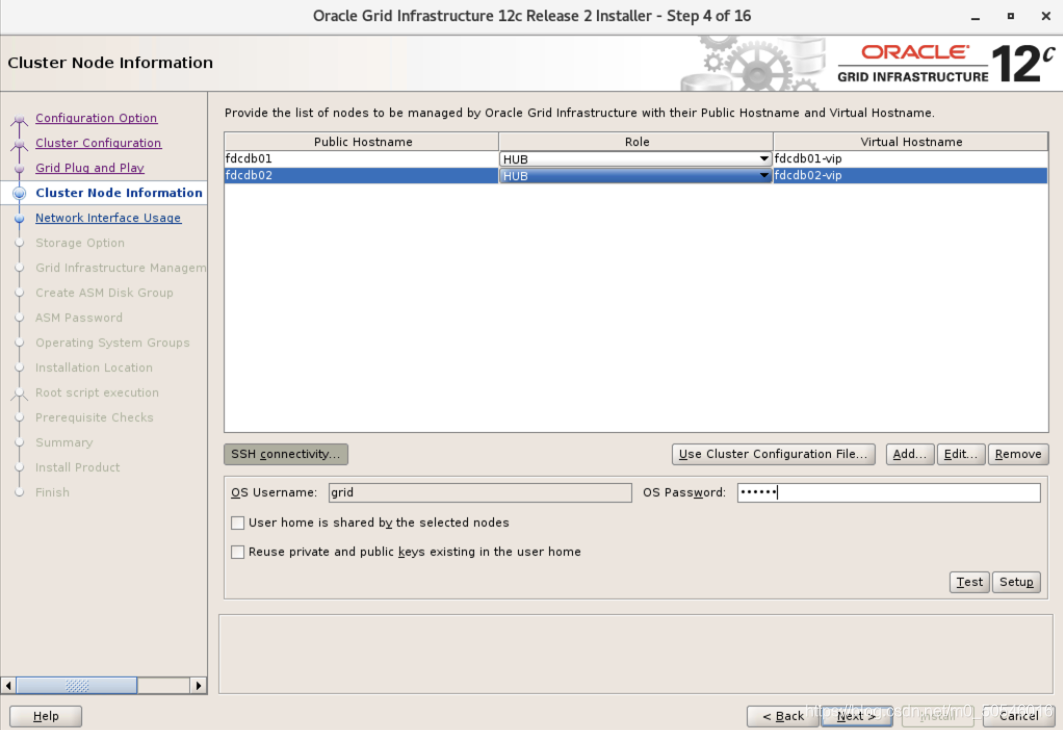The width and height of the screenshot is (1063, 730).
Task: Click the fdcdb02-vip virtual hostname cell
Action: [910, 176]
